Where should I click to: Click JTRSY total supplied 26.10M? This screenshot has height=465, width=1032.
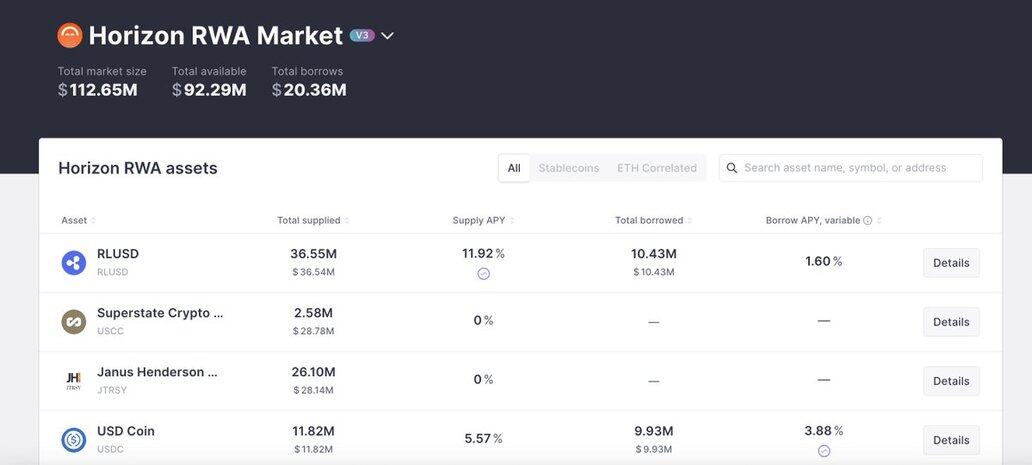[313, 372]
